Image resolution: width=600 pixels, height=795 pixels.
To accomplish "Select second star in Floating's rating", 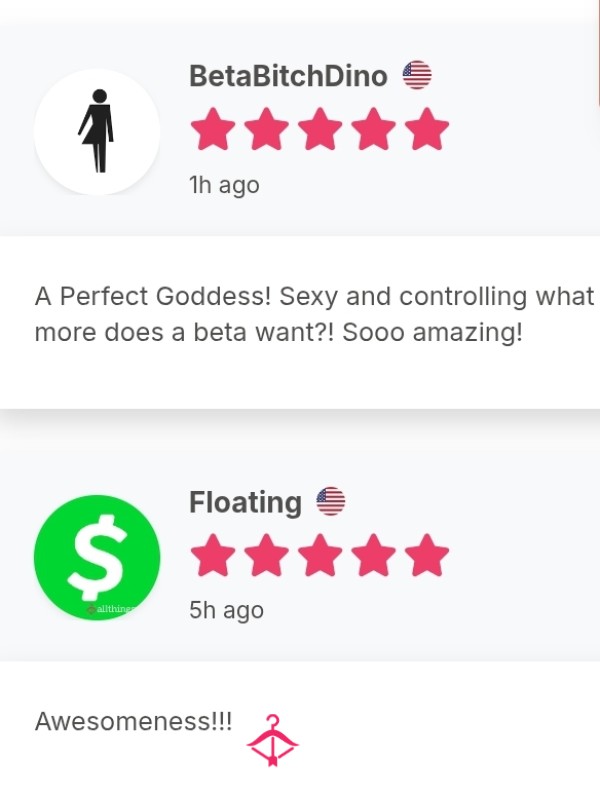I will (x=266, y=555).
